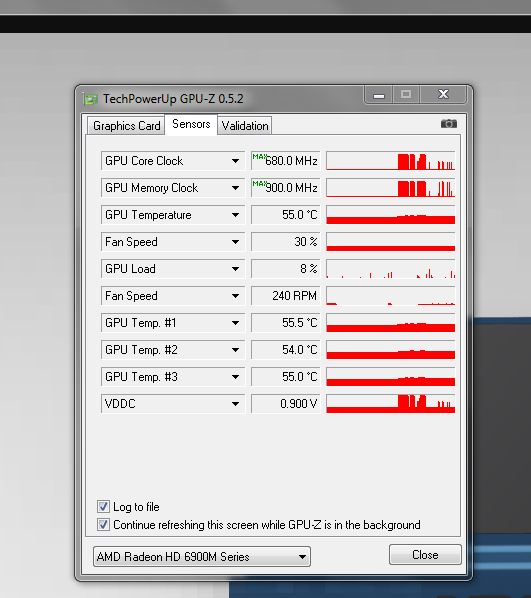This screenshot has width=531, height=598.
Task: Click the GPU Core Clock history graph
Action: (391, 161)
